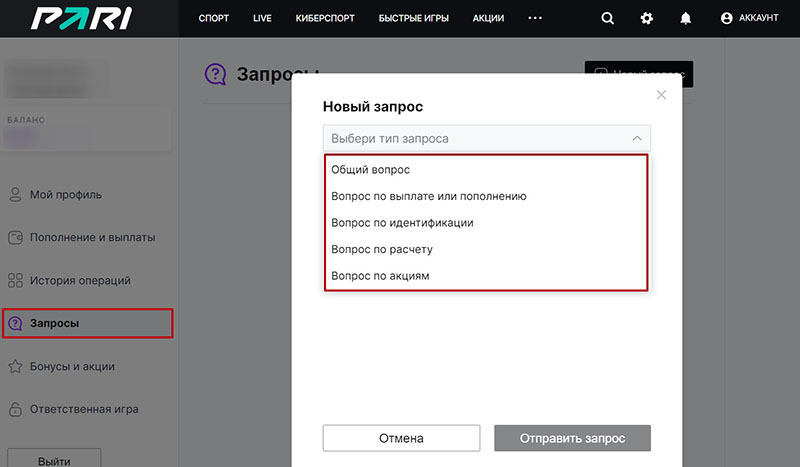800x467 pixels.
Task: Go to КИБЕРСПОРТ section
Action: coord(325,18)
